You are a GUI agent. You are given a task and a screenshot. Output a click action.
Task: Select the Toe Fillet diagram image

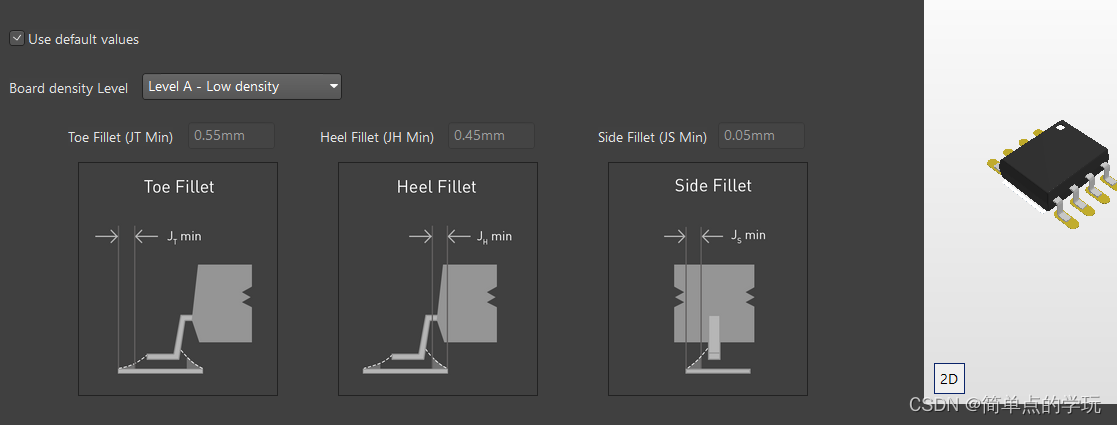[178, 290]
